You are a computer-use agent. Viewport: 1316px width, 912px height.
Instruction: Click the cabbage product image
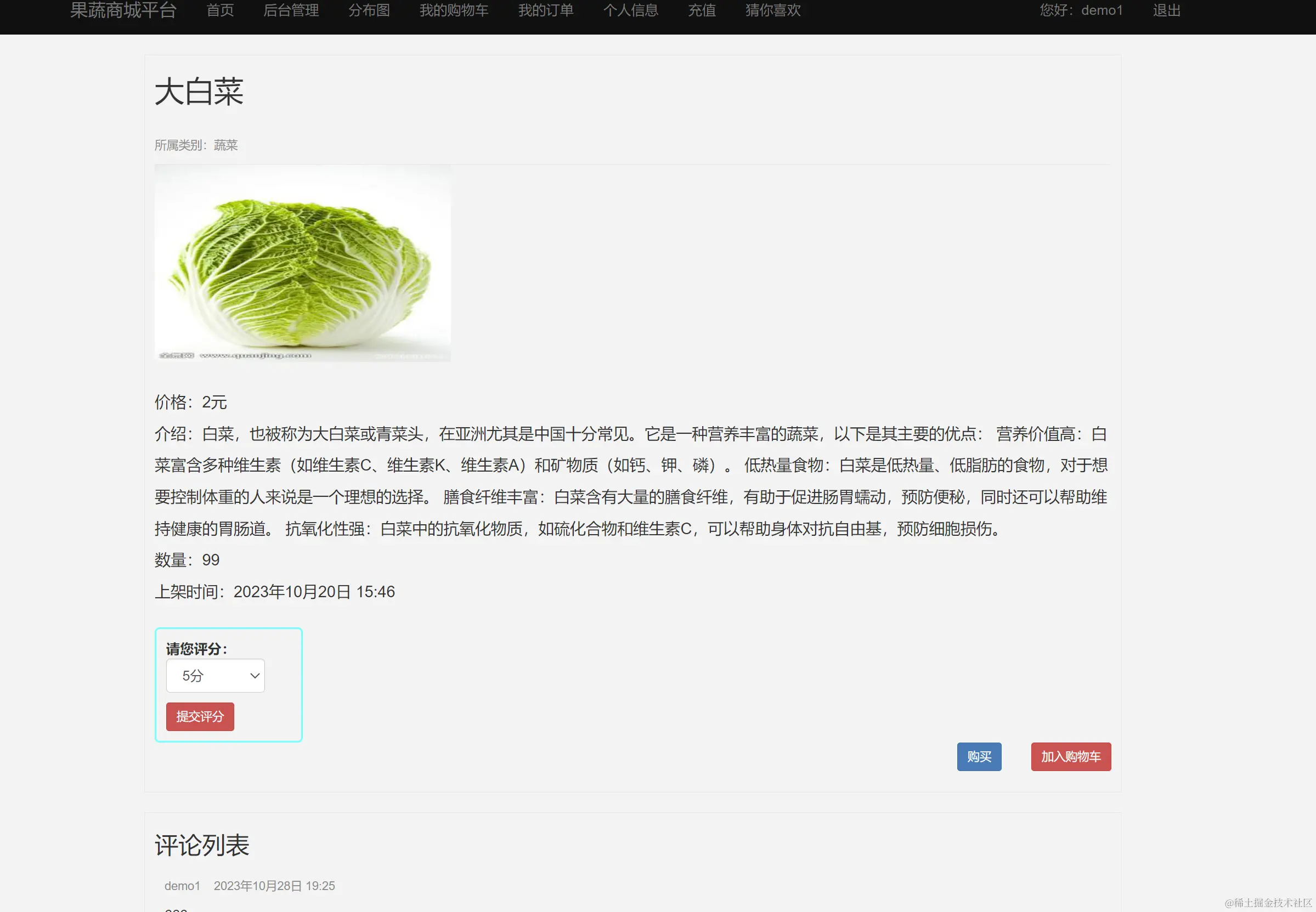coord(302,263)
